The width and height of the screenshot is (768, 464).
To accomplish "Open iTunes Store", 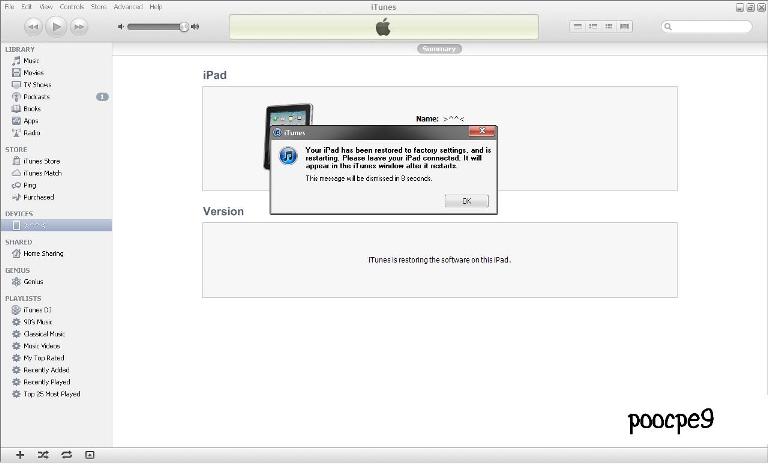I will click(42, 161).
